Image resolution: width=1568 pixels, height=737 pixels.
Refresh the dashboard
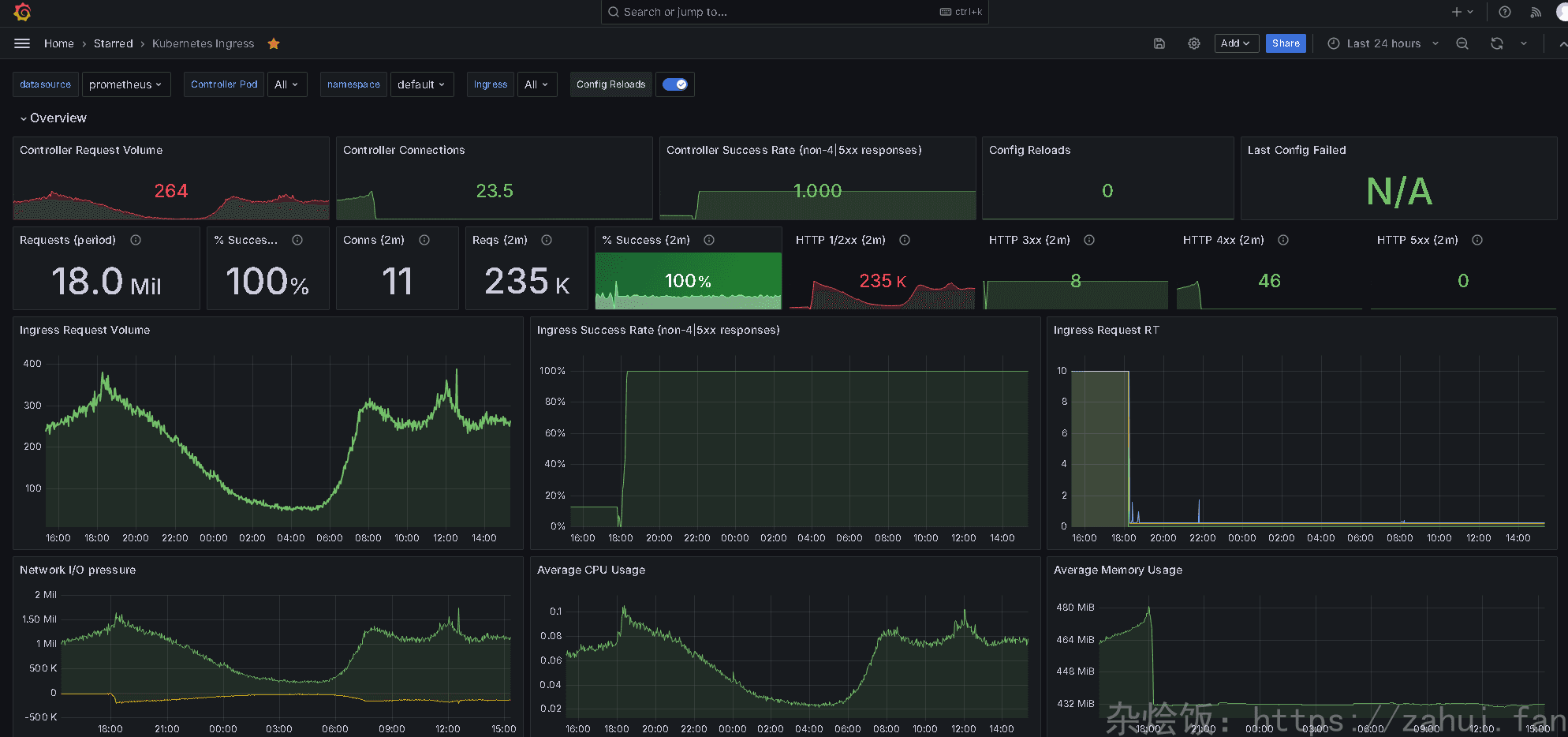click(x=1496, y=43)
